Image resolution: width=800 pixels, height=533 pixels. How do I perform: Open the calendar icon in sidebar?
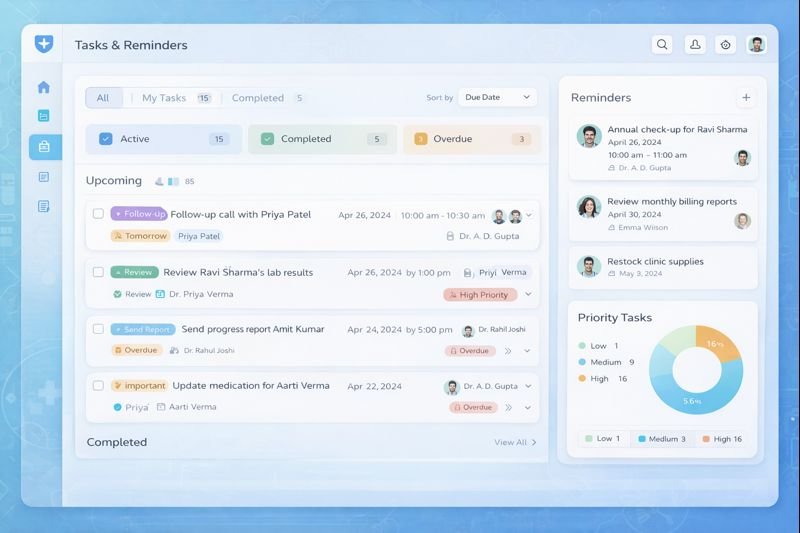44,116
